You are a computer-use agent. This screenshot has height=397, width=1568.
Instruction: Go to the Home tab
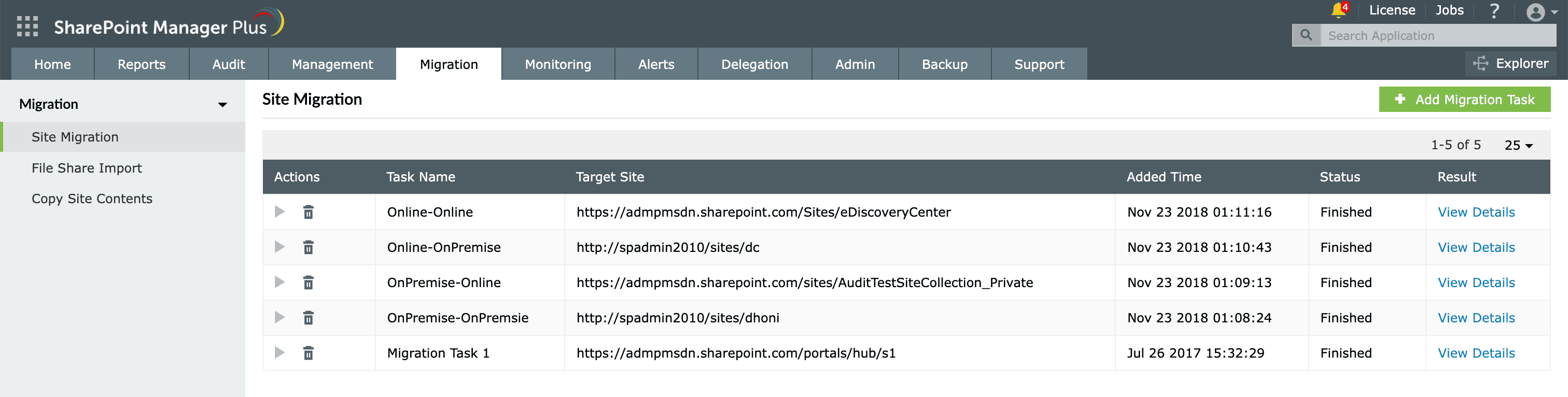click(52, 64)
